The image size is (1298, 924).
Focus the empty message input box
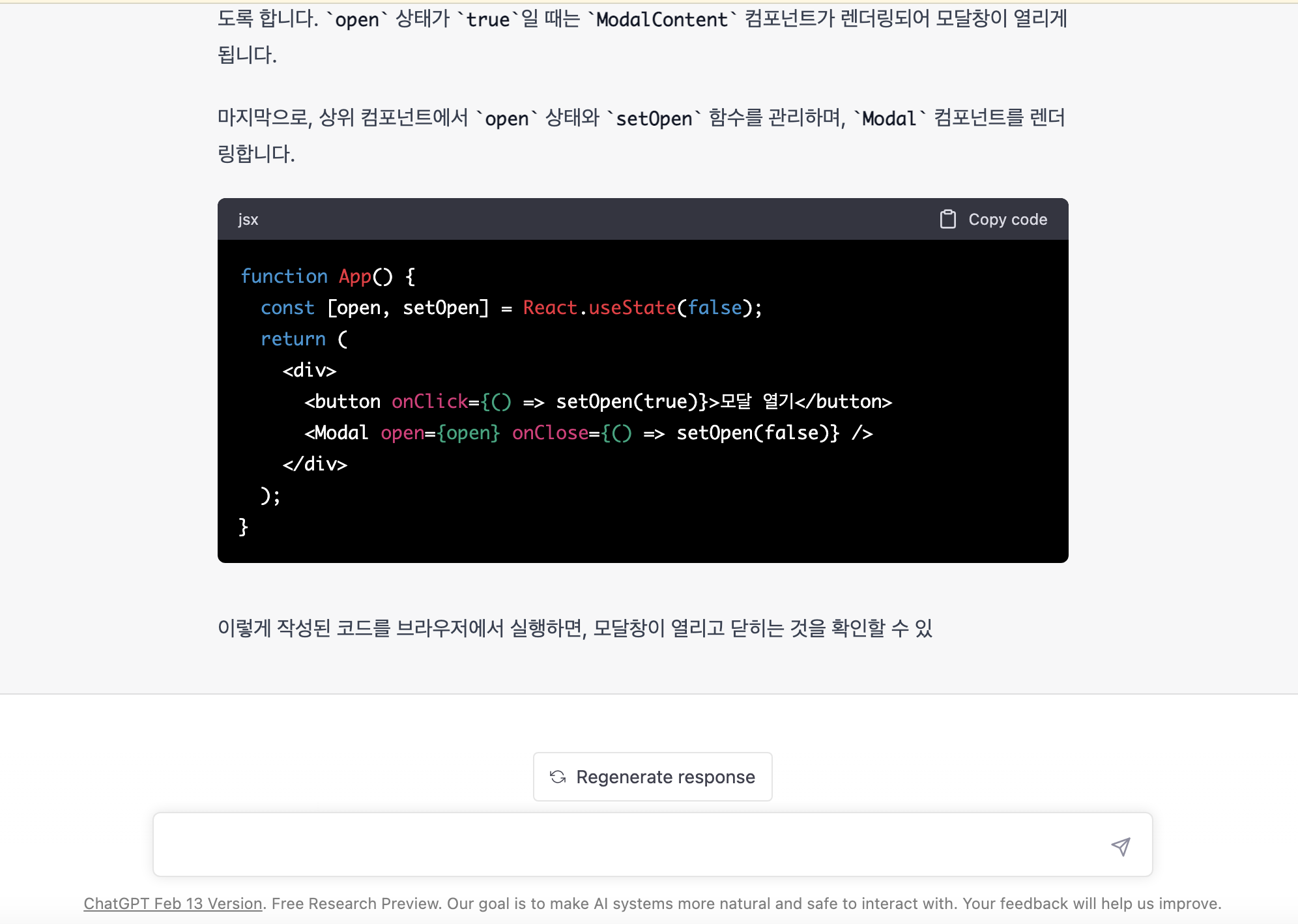click(626, 845)
